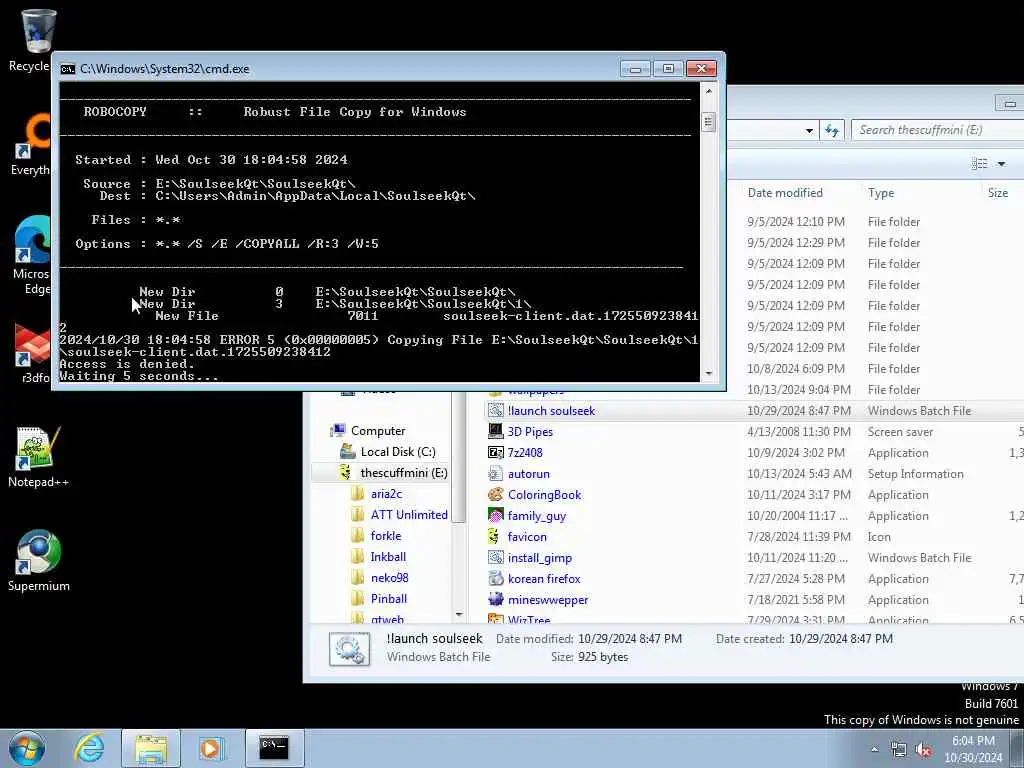This screenshot has width=1024, height=768.
Task: Select the 7z2408 application file
Action: [x=525, y=453]
